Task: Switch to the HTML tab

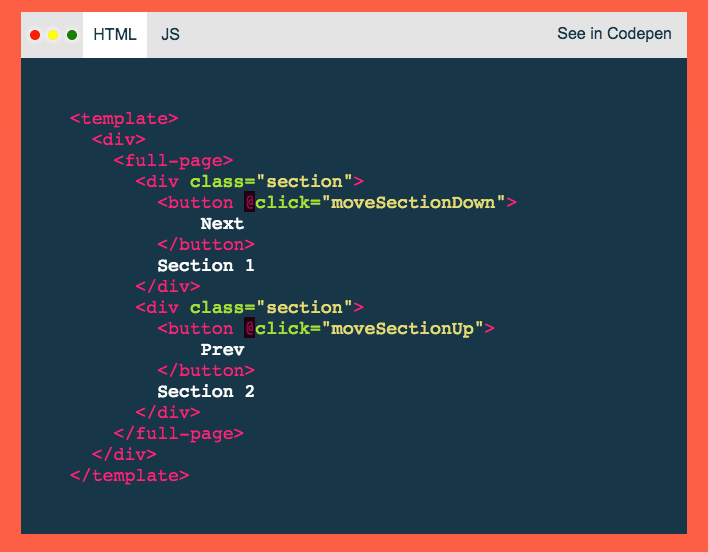Action: click(x=115, y=35)
